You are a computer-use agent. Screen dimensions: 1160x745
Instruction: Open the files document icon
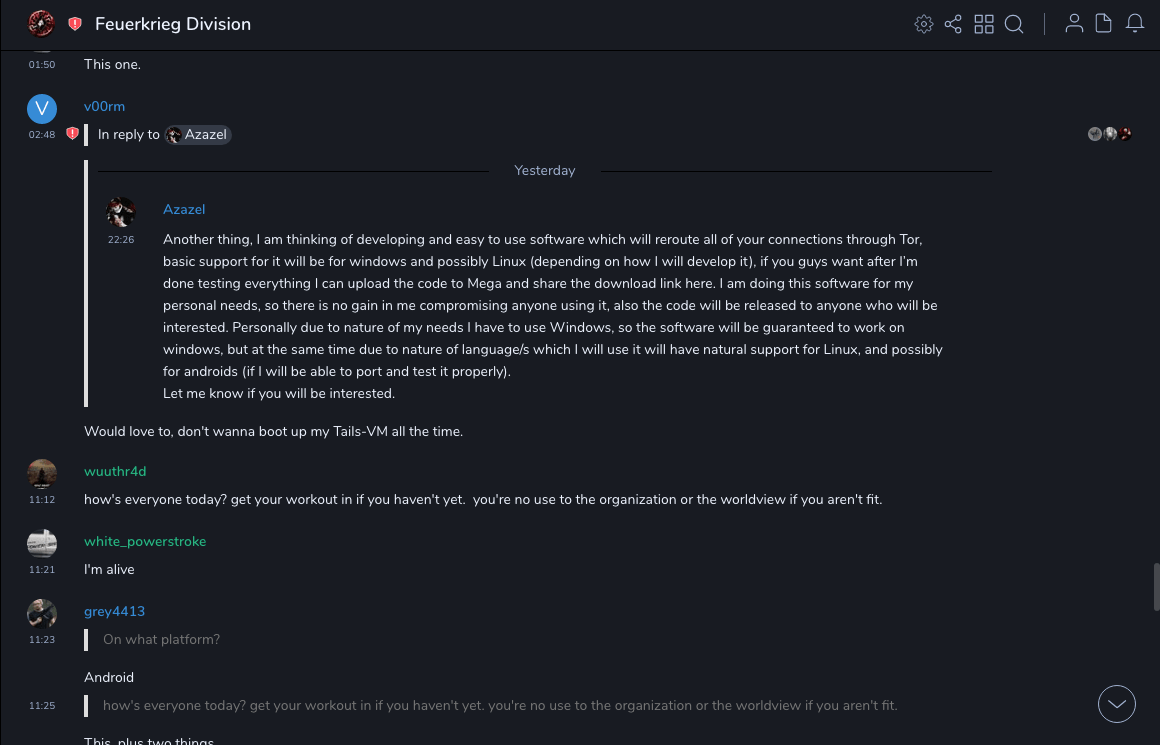(1104, 24)
